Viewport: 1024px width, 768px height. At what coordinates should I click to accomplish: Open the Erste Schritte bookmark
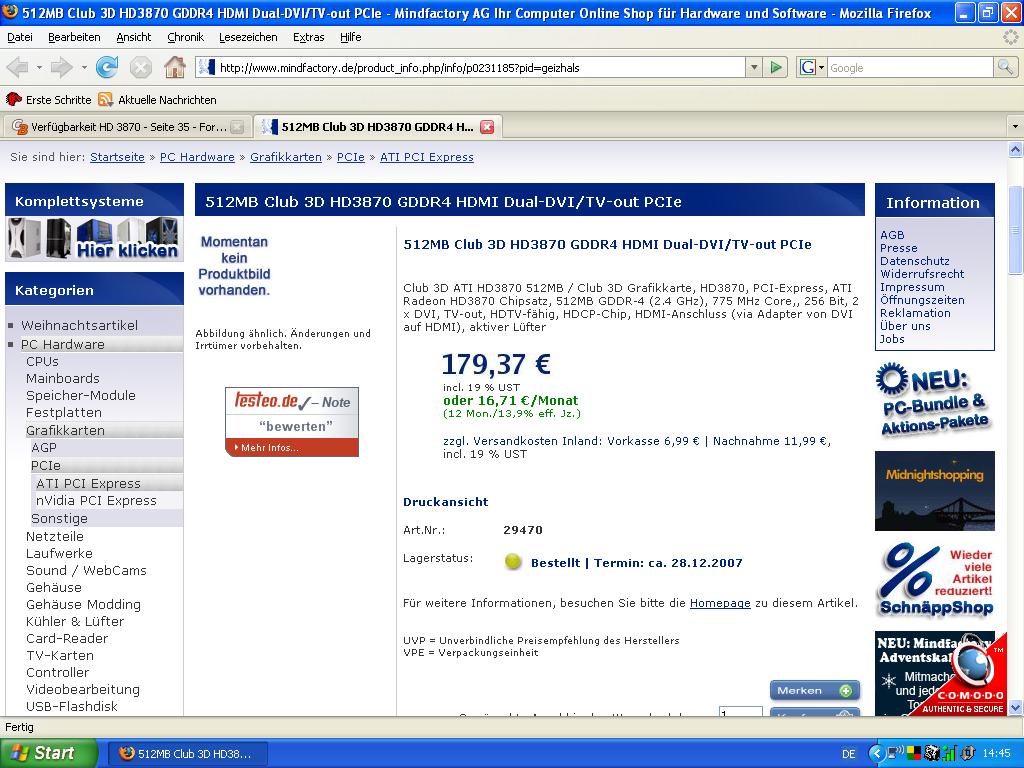[49, 99]
